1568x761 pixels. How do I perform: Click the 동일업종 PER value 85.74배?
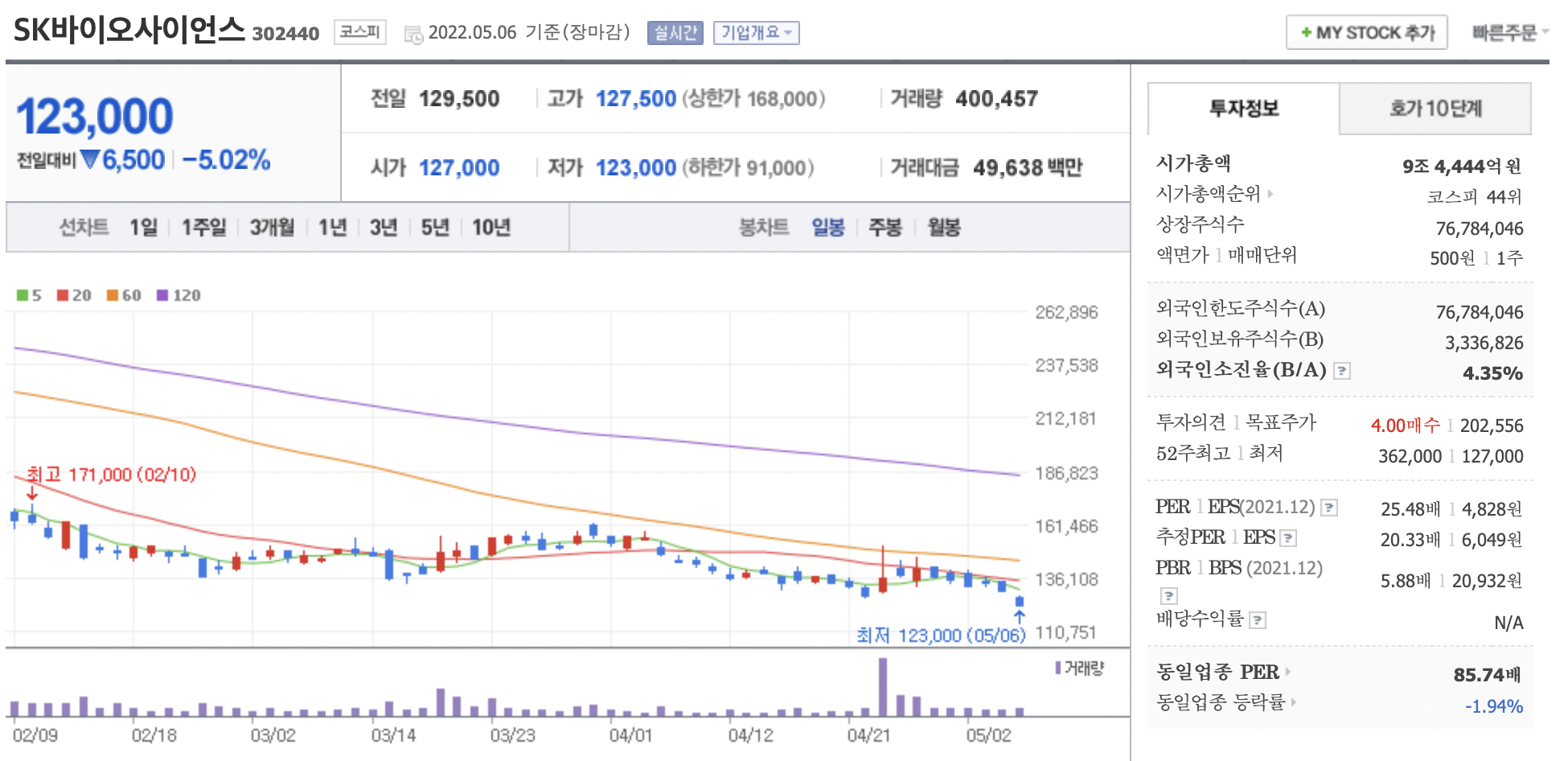[x=1487, y=675]
